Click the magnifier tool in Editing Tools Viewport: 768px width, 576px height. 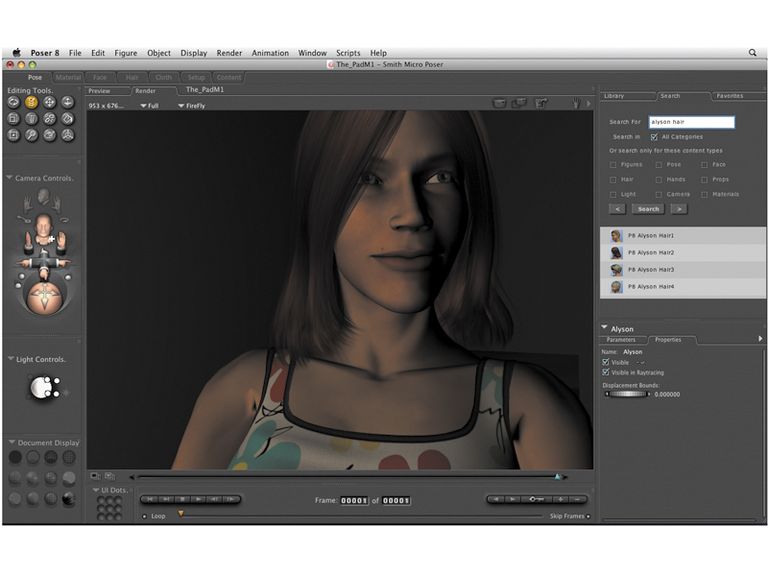coord(31,134)
